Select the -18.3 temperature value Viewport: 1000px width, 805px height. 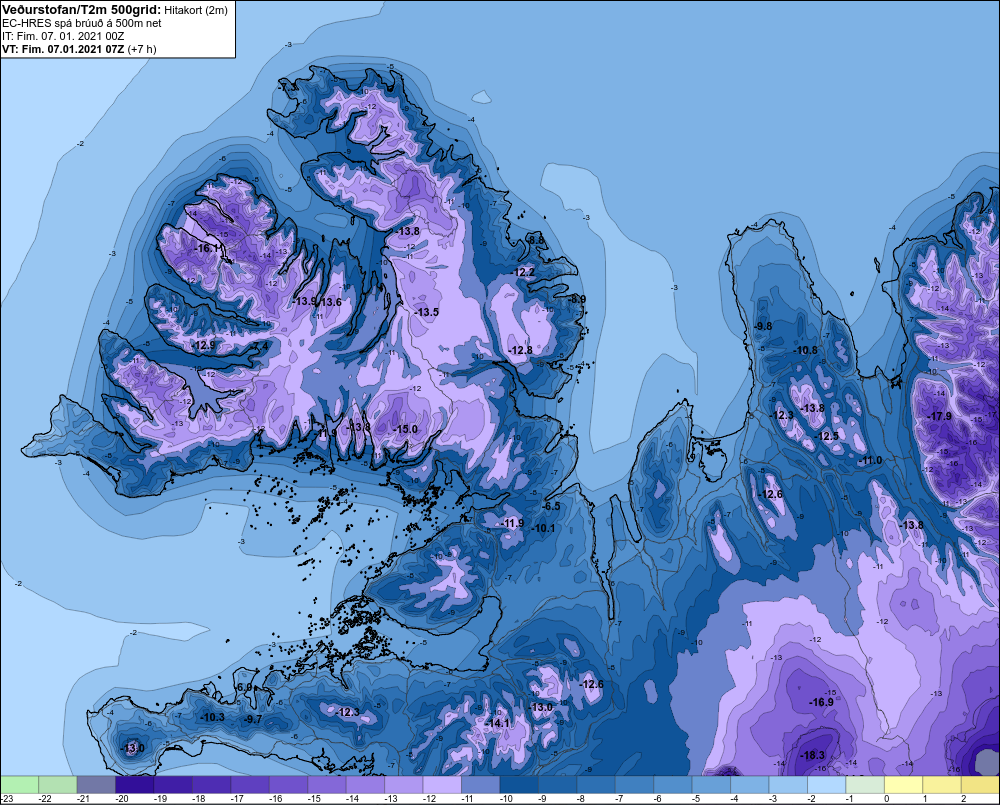click(x=812, y=755)
